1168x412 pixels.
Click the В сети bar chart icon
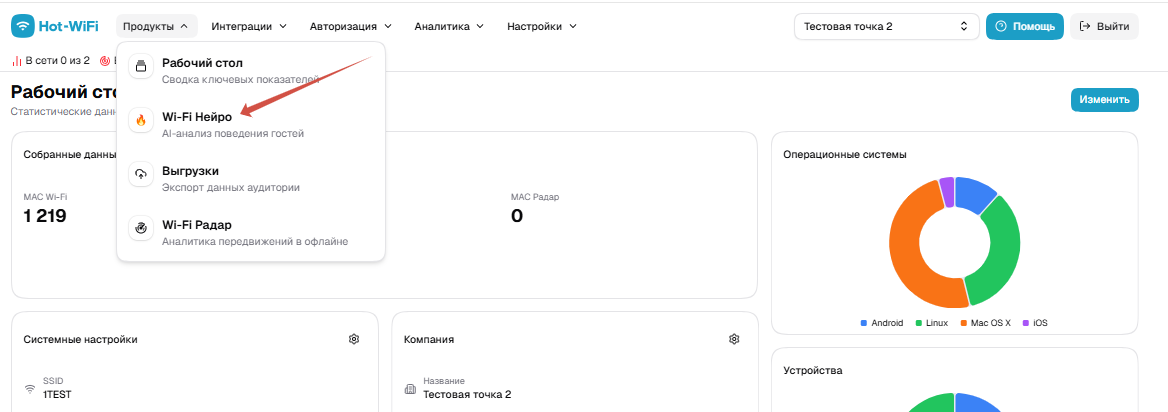click(17, 61)
